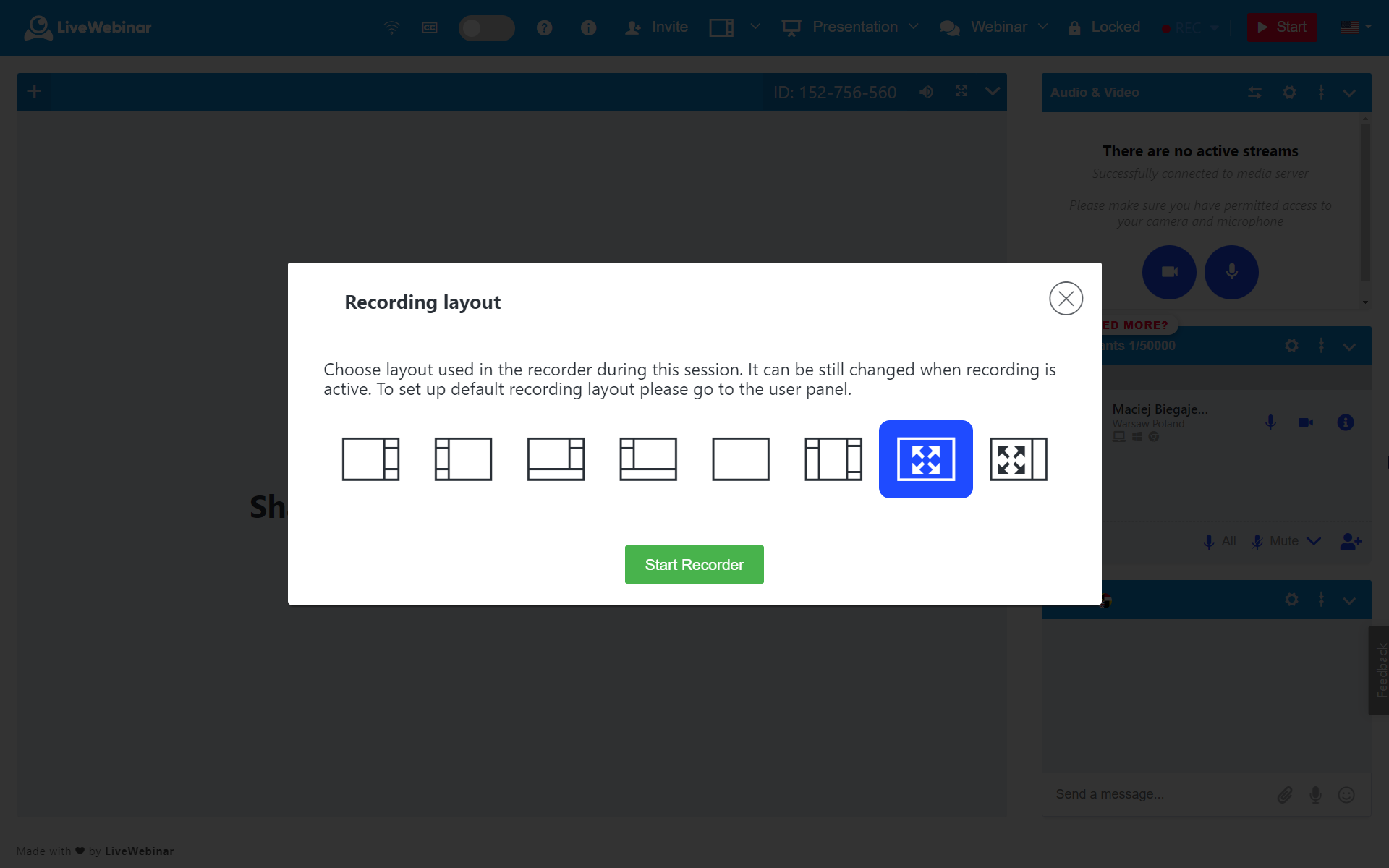Click the camera icon in Audio & Video panel
Image resolution: width=1389 pixels, height=868 pixels.
(1168, 272)
